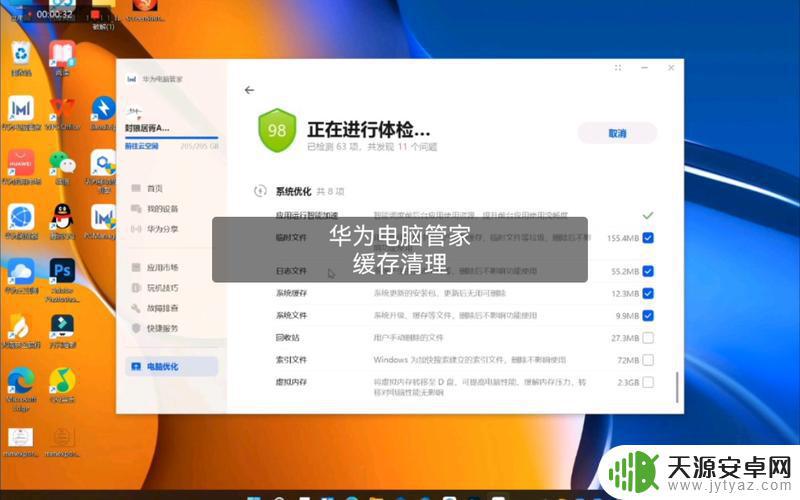Click the 系统文件 row label
This screenshot has height=500, width=800.
291,316
